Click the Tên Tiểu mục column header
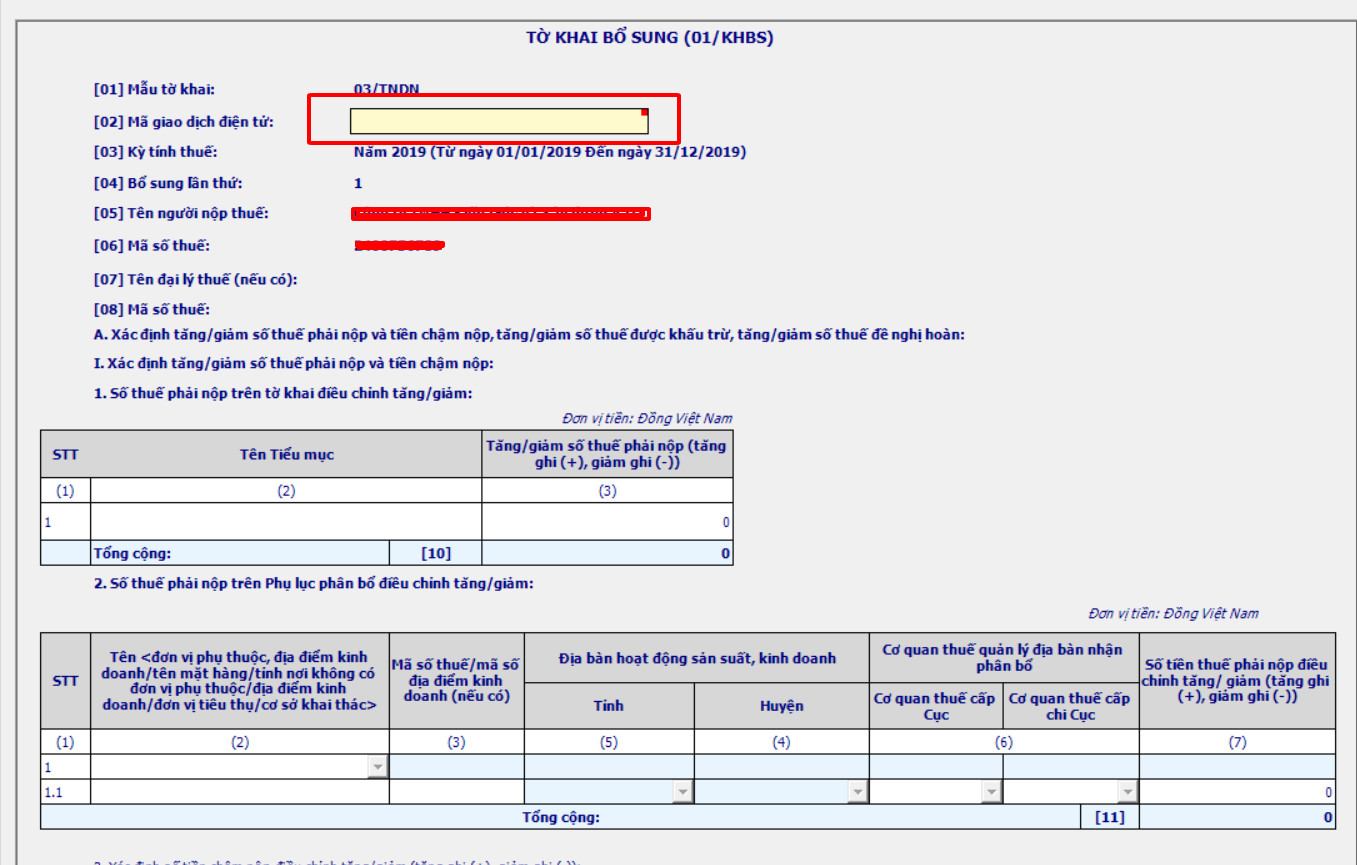1357x865 pixels. point(286,455)
